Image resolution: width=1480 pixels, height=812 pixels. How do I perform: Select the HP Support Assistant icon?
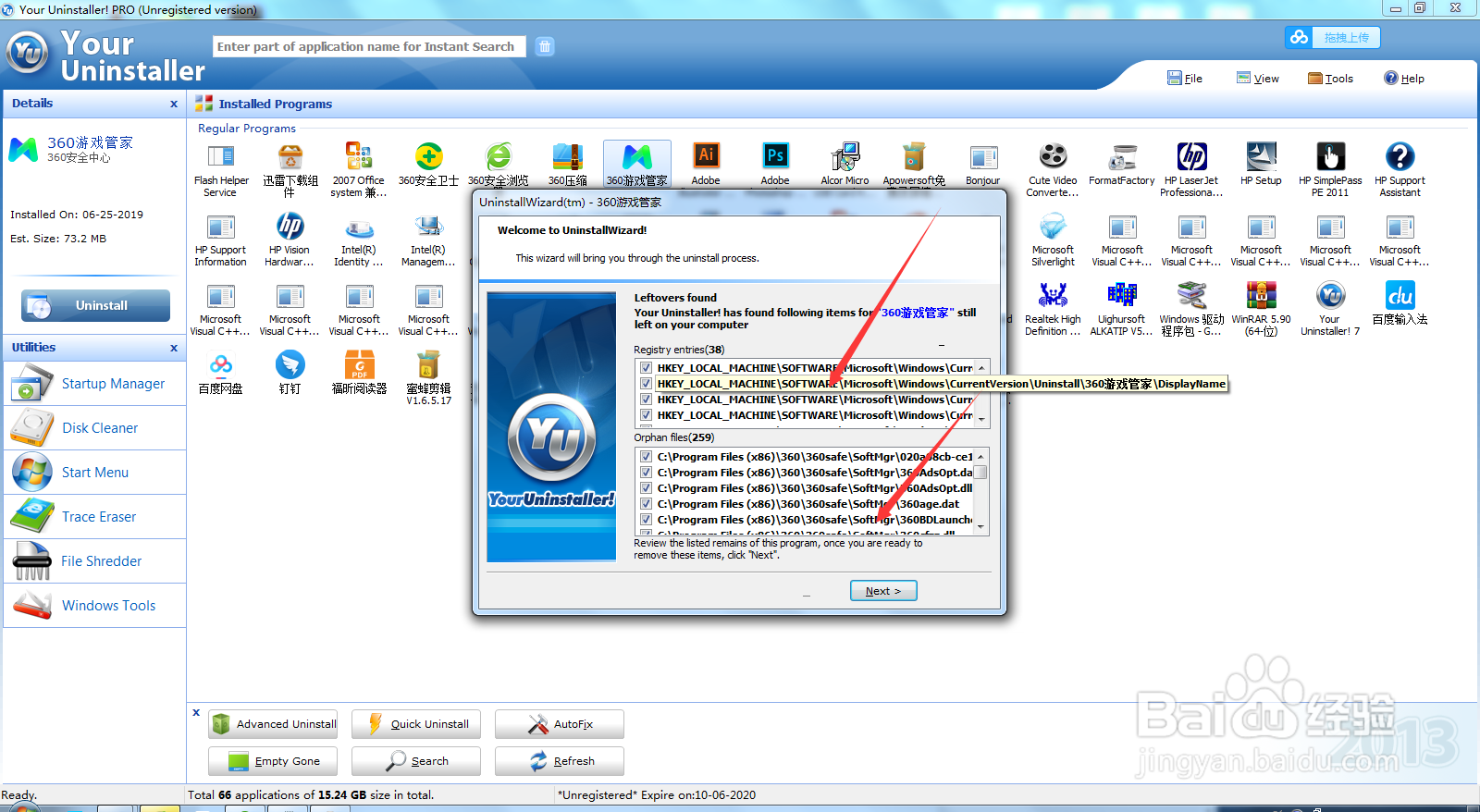1400,156
